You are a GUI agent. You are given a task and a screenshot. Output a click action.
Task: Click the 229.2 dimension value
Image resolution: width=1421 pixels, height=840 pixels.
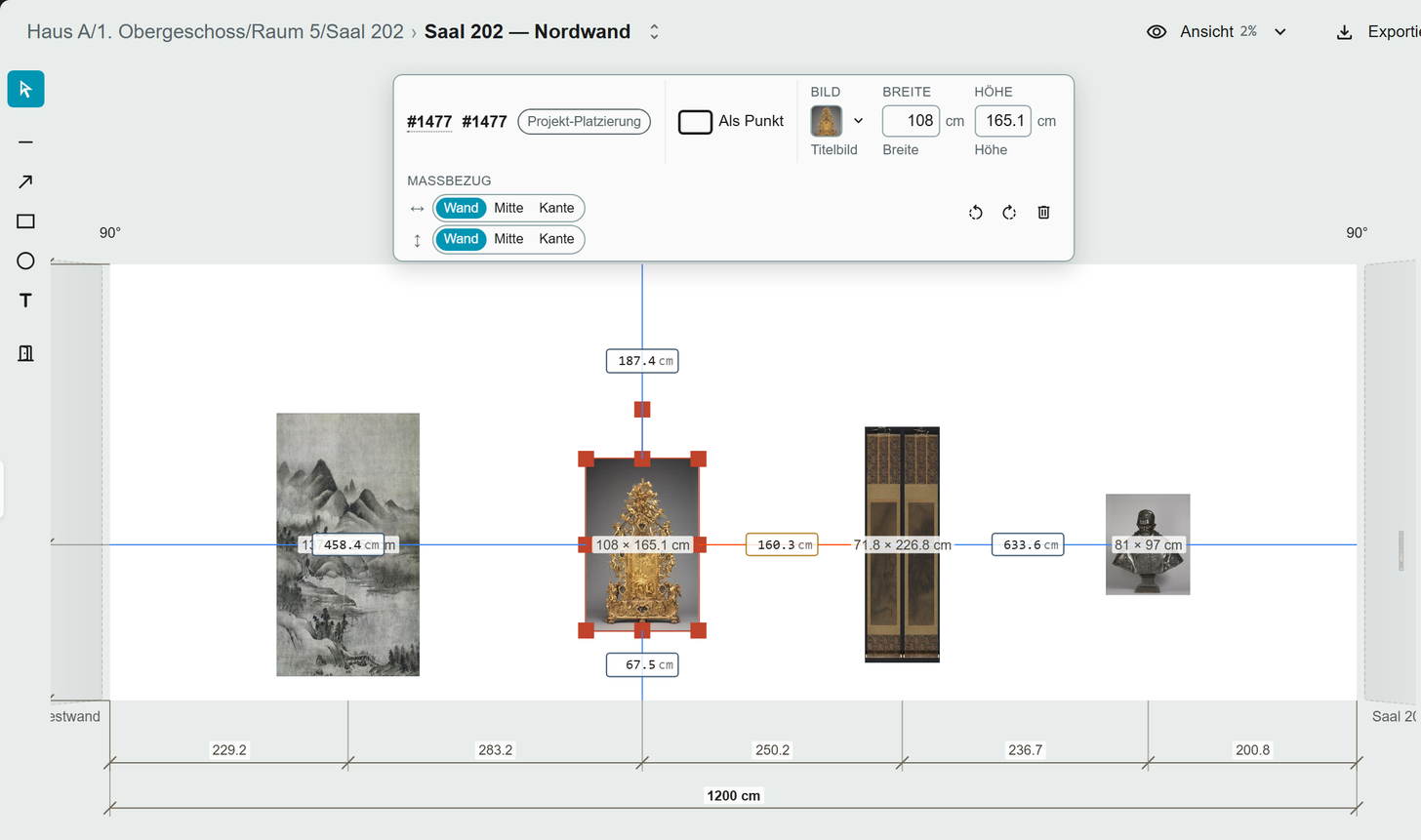229,750
